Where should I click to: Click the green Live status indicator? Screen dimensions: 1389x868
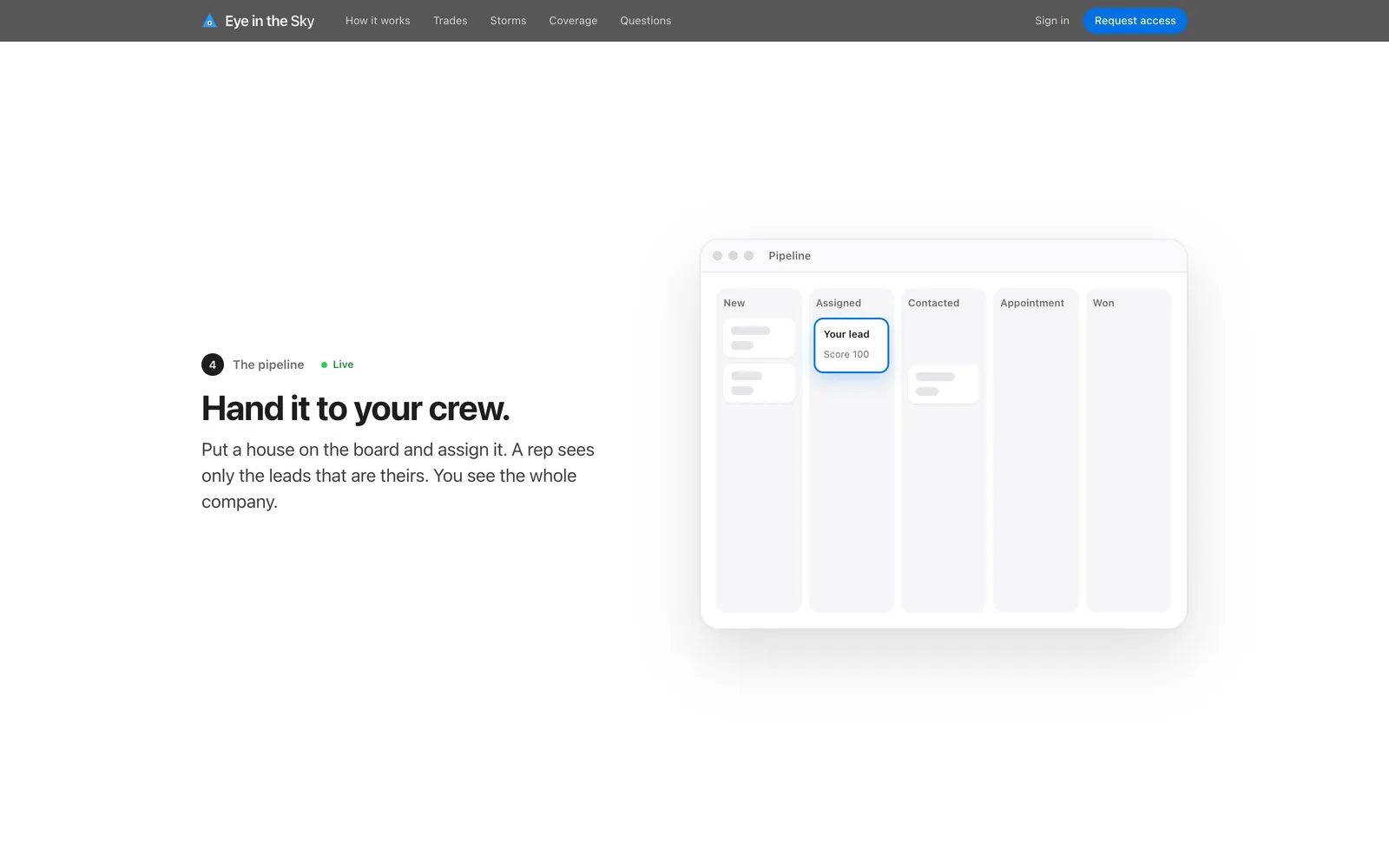[x=338, y=365]
